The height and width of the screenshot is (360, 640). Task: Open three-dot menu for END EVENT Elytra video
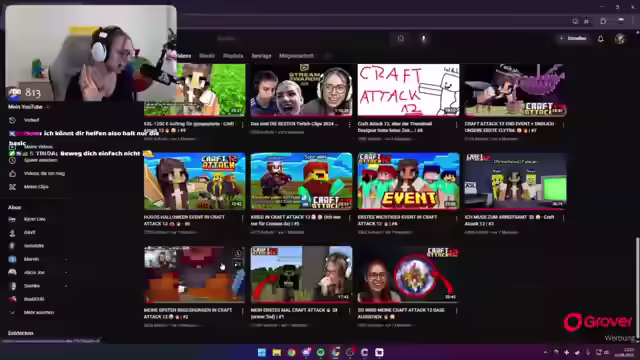tap(563, 124)
